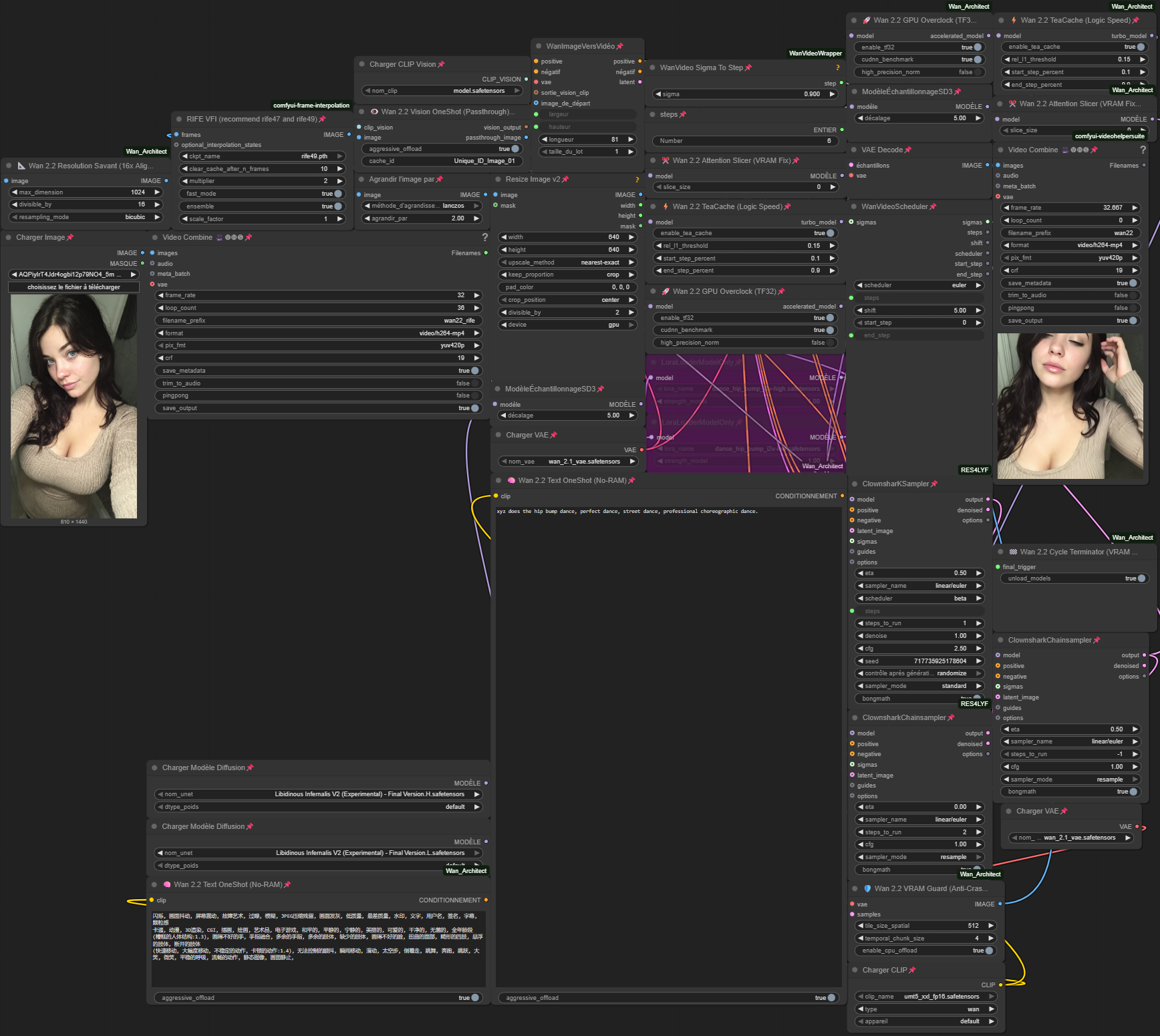Open the clip_name umt5_xxl_fp16.safetensors dropdown
Screen dimensions: 1160x1036
[925, 997]
